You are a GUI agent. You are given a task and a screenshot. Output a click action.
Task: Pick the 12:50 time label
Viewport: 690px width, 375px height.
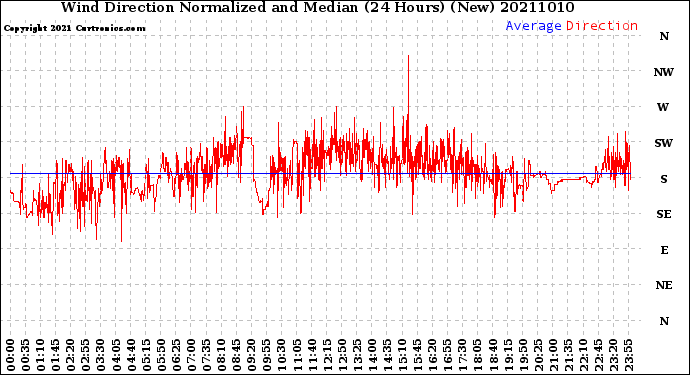pos(342,355)
